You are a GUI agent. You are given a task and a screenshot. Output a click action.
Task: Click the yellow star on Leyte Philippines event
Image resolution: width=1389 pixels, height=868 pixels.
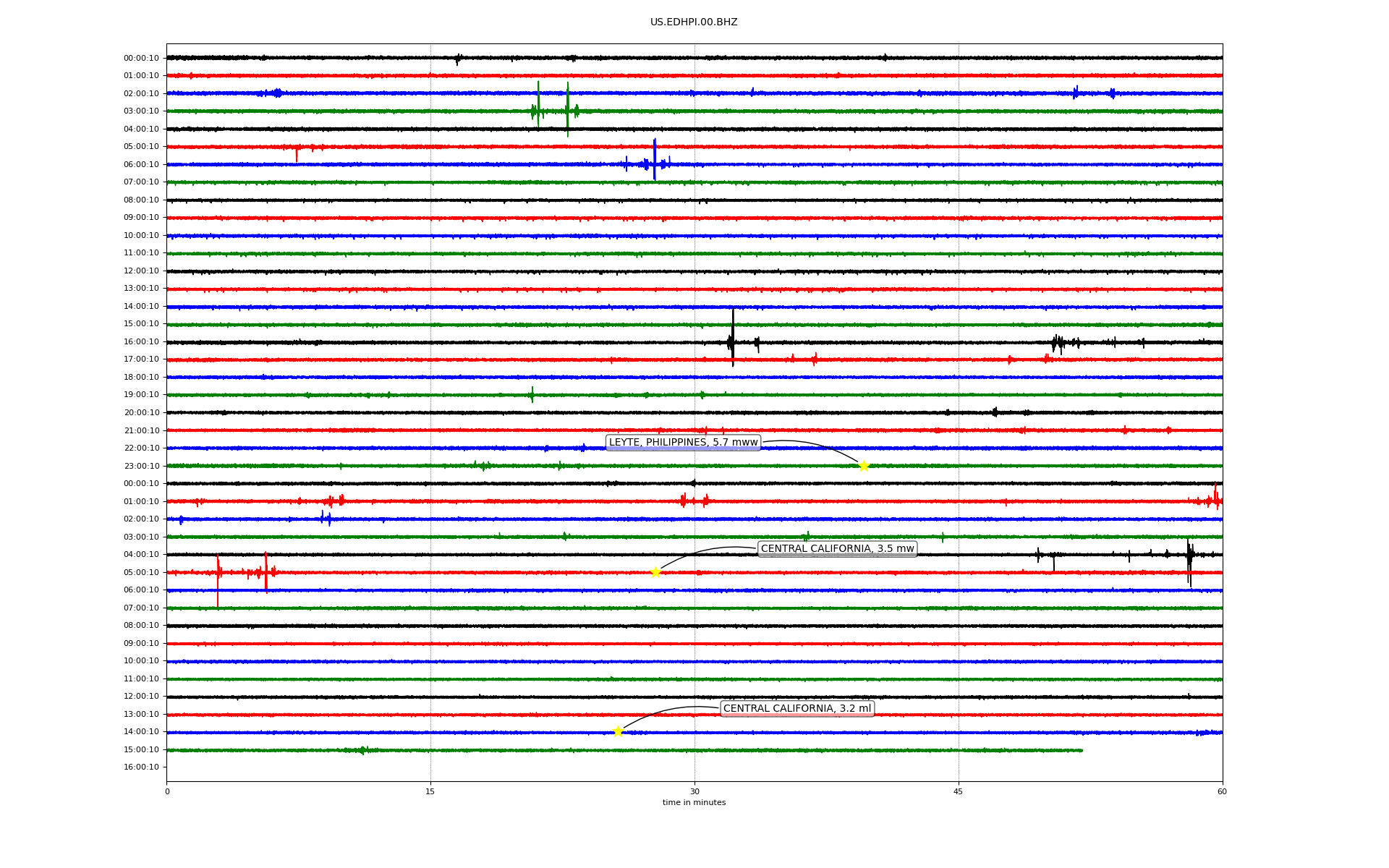tap(864, 466)
